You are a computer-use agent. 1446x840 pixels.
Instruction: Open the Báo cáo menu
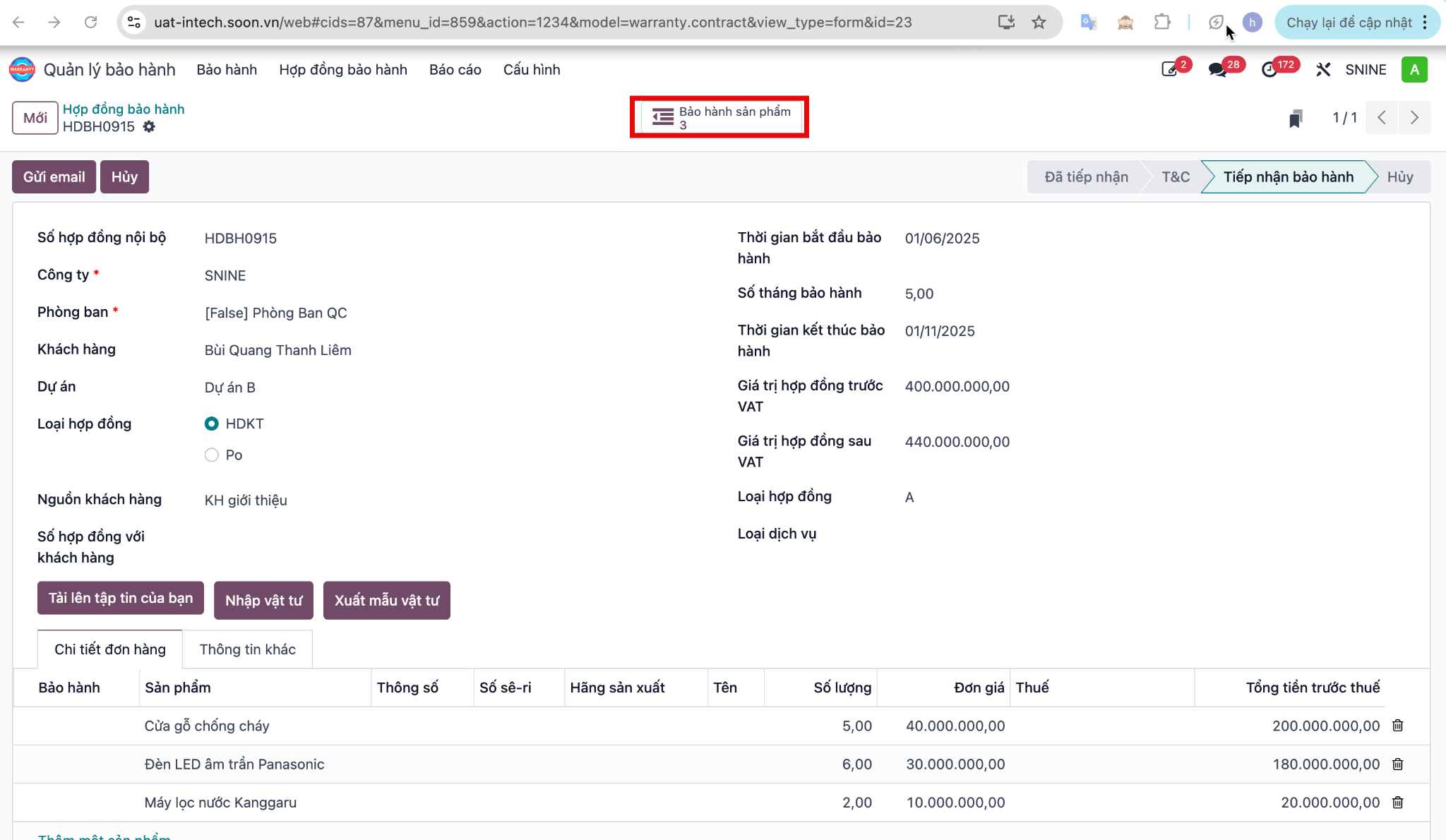click(455, 69)
